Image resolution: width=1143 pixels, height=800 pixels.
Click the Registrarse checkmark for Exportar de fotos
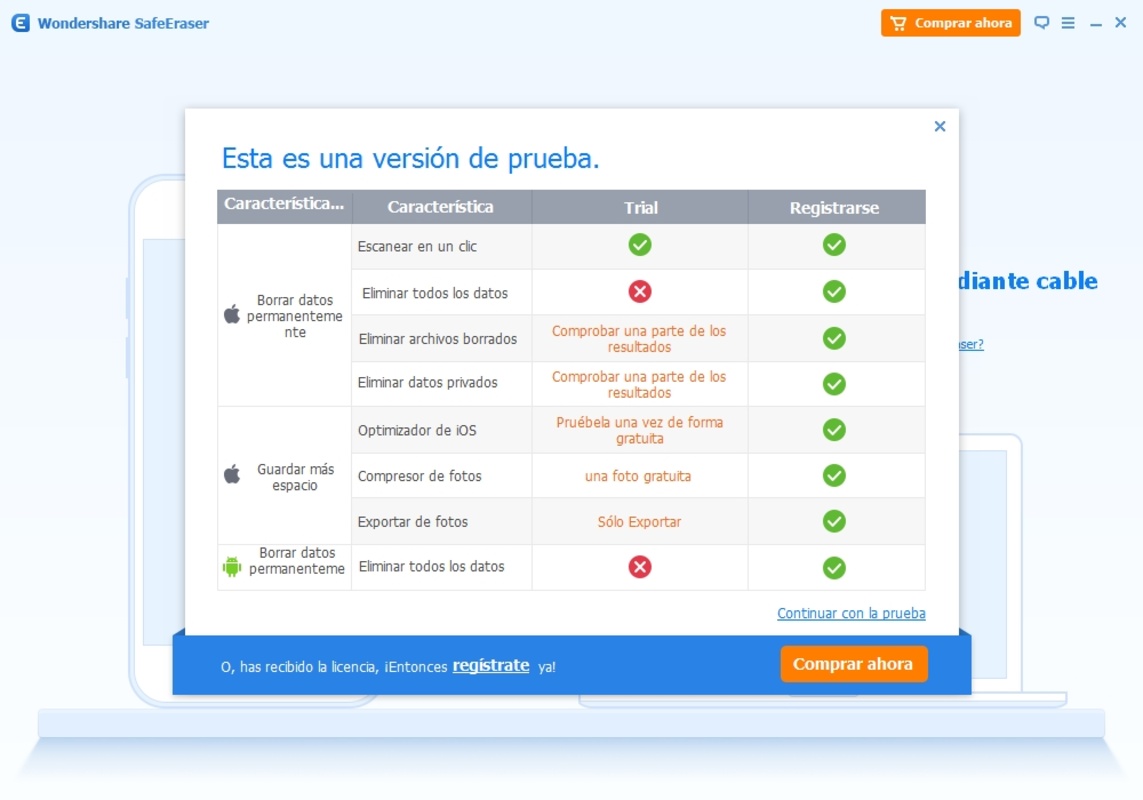pyautogui.click(x=834, y=521)
